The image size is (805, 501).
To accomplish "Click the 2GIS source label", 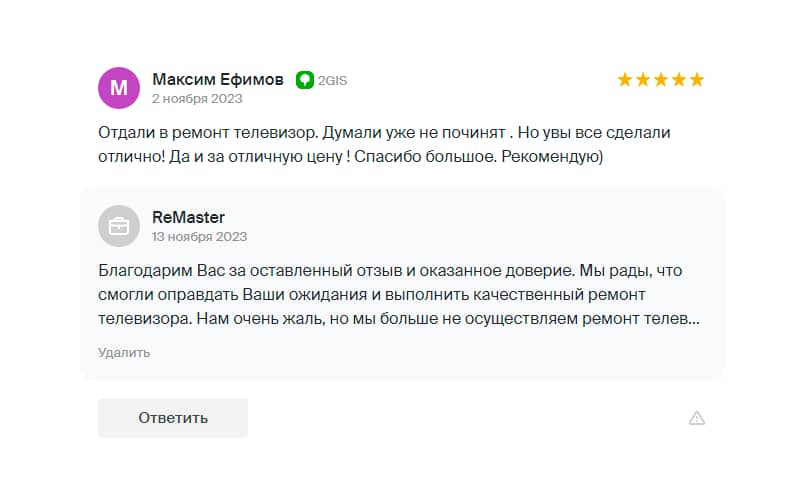I will 333,80.
